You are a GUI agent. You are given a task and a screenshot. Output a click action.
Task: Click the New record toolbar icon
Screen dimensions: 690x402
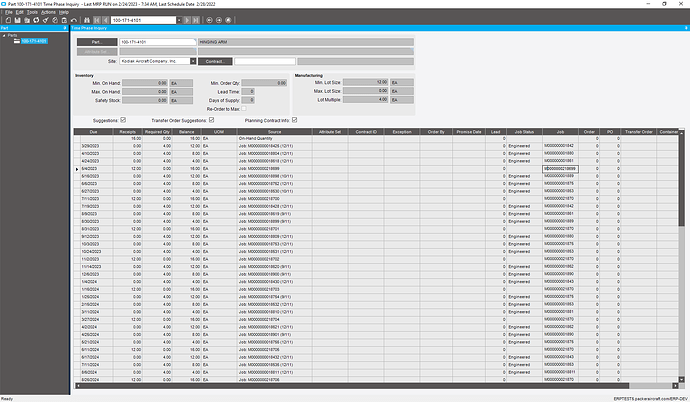(x=8, y=20)
